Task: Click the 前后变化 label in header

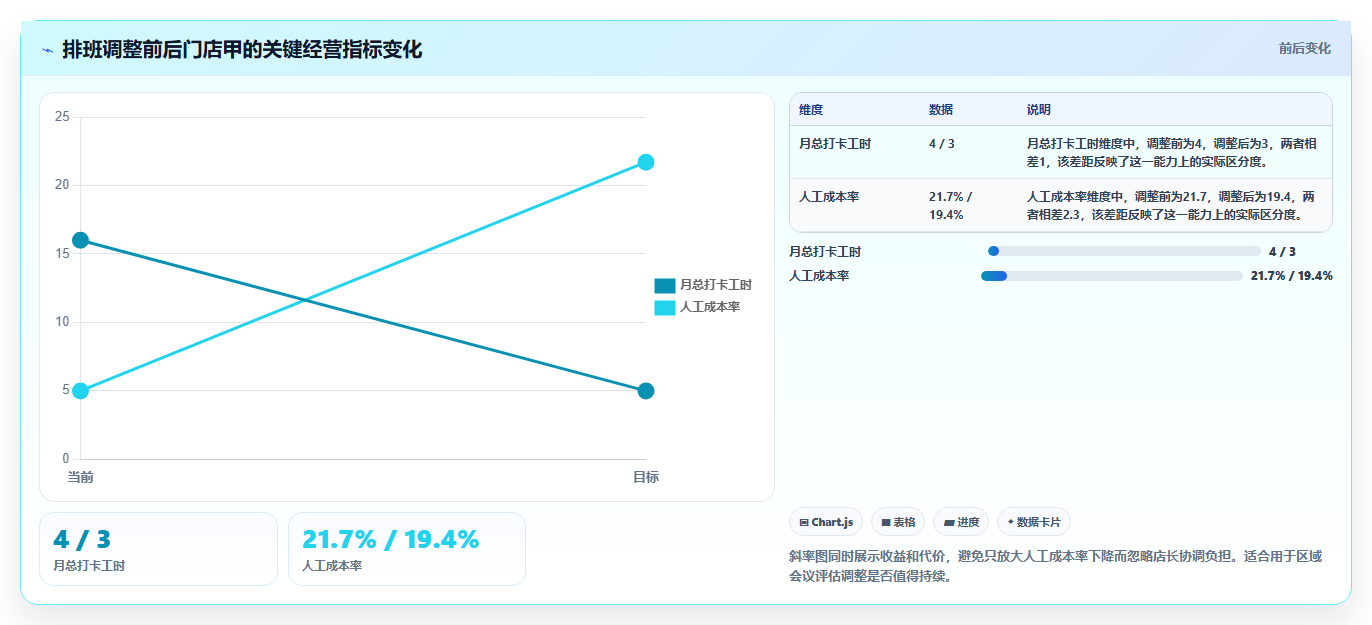Action: [1304, 48]
